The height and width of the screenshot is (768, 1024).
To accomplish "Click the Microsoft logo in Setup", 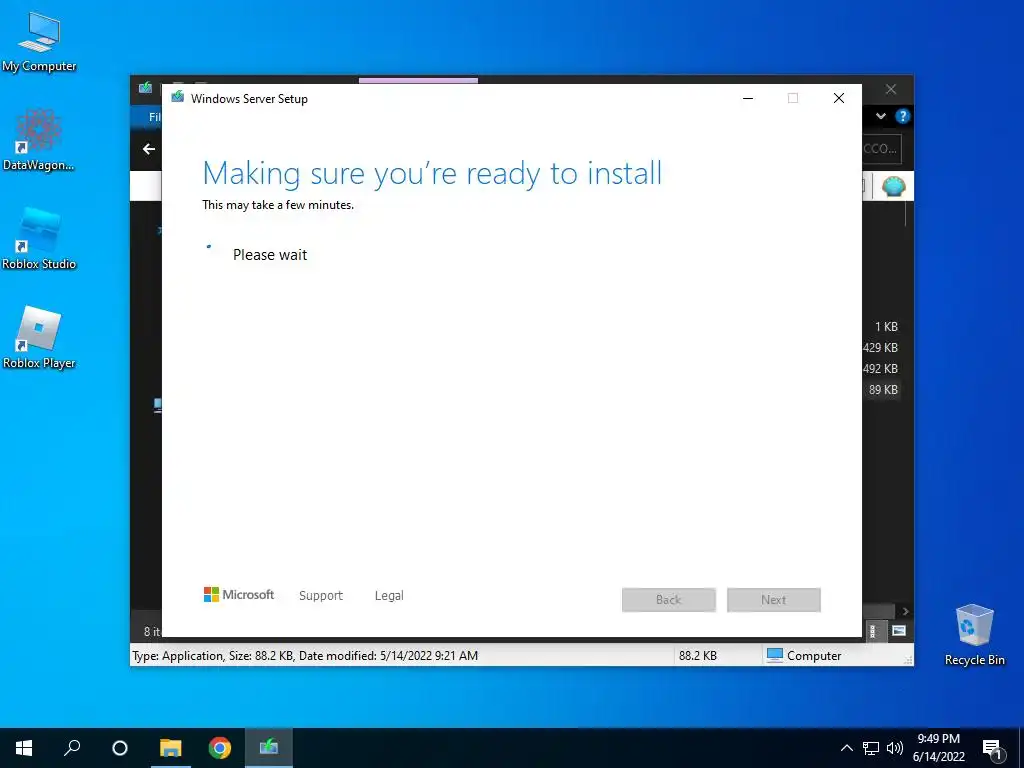I will coord(239,595).
